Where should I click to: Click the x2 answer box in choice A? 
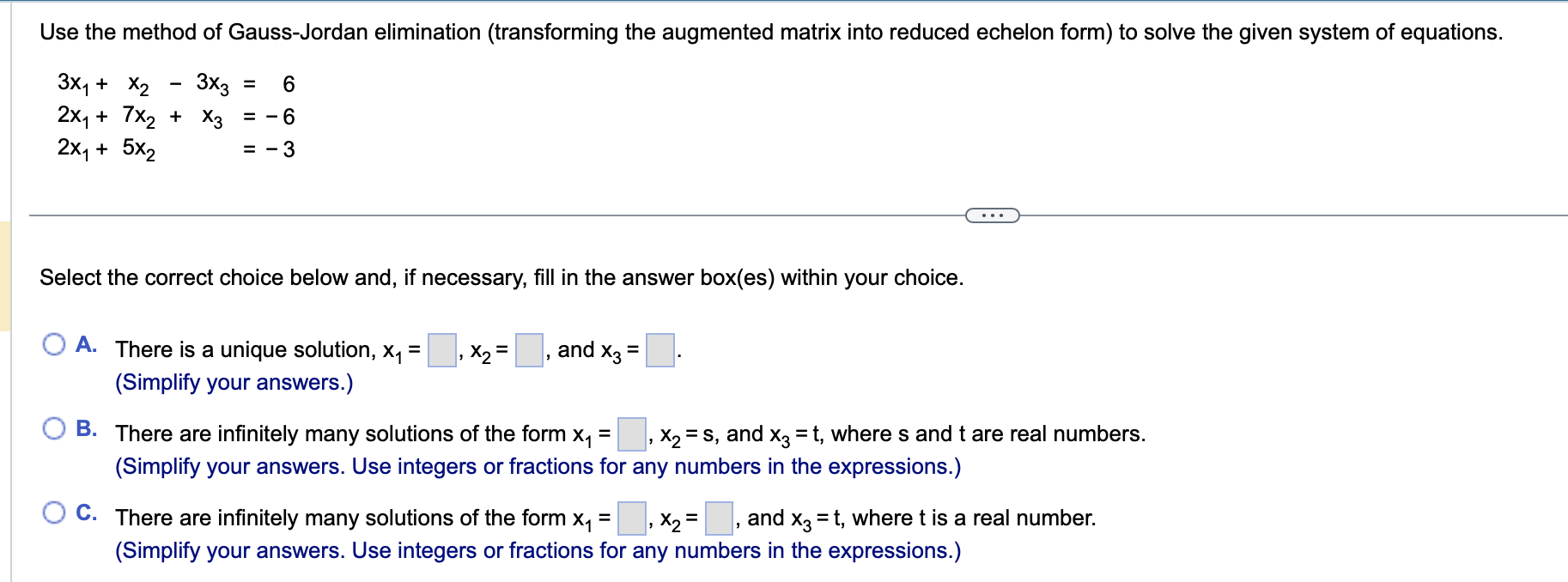click(x=527, y=349)
